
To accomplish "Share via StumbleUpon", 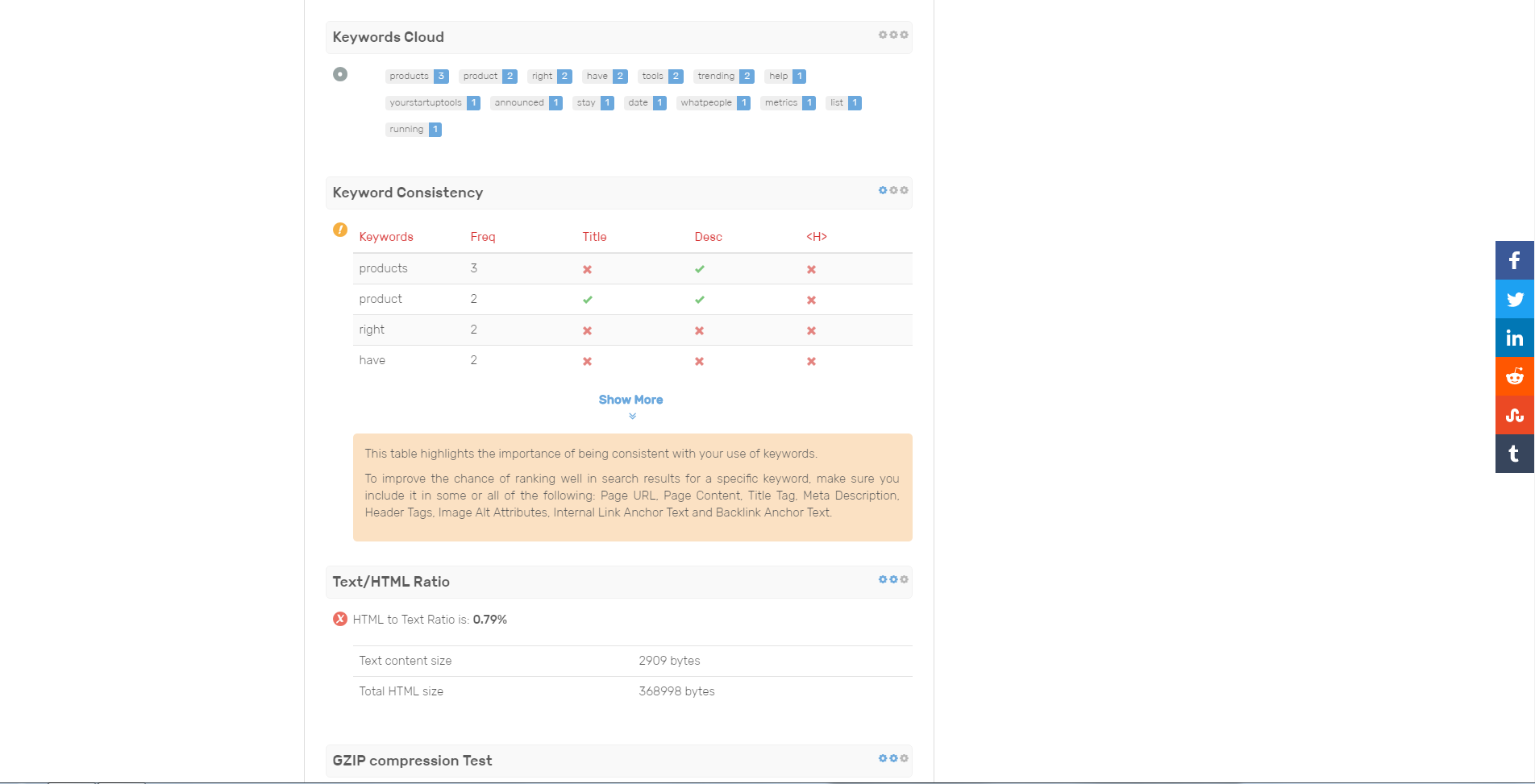I will (x=1514, y=415).
